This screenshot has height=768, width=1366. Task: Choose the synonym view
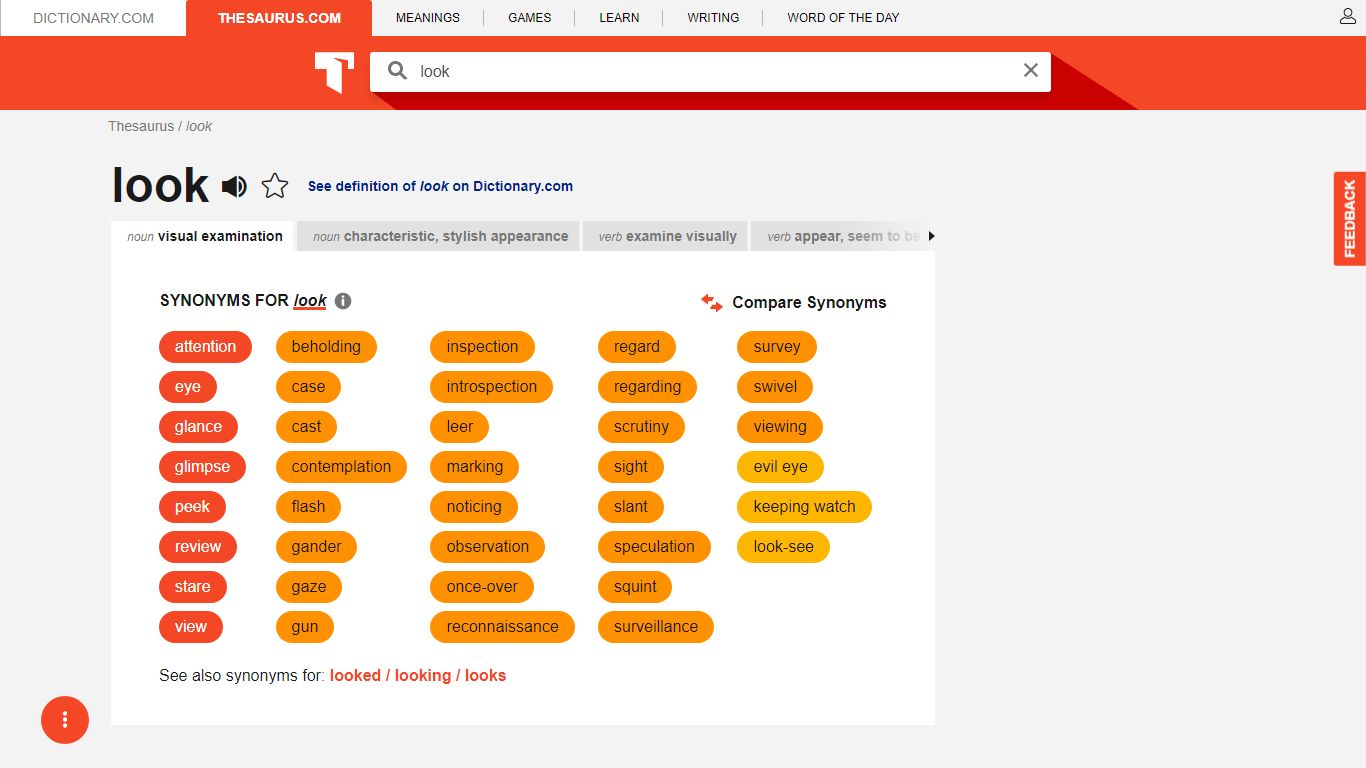191,627
